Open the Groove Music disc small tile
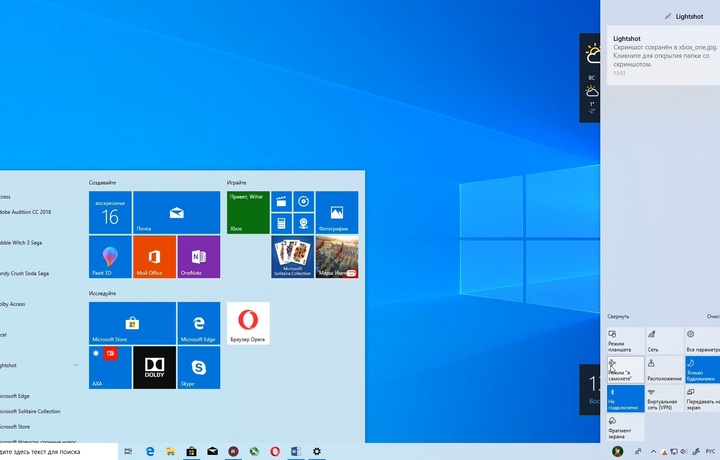Screen dimensions: 720x460 tap(304, 202)
